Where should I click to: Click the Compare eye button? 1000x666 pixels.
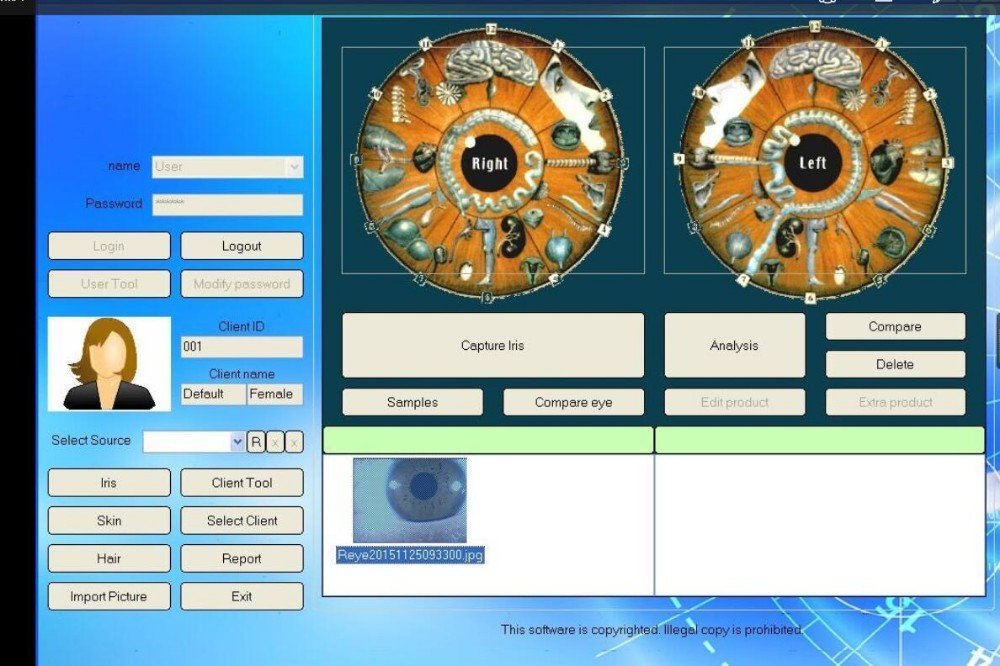pos(573,401)
